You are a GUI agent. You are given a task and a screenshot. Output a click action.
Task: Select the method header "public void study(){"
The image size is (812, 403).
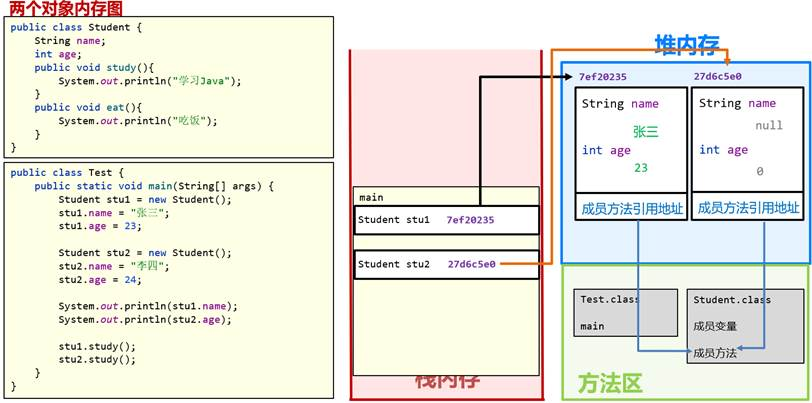[x=94, y=67]
